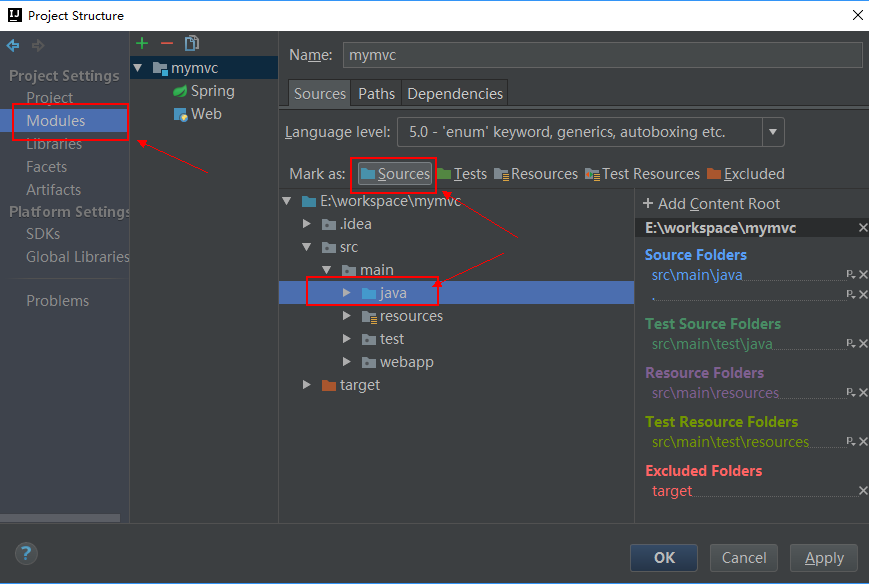Screen dimensions: 869x584
Task: Expand the target folder node
Action: tap(308, 385)
